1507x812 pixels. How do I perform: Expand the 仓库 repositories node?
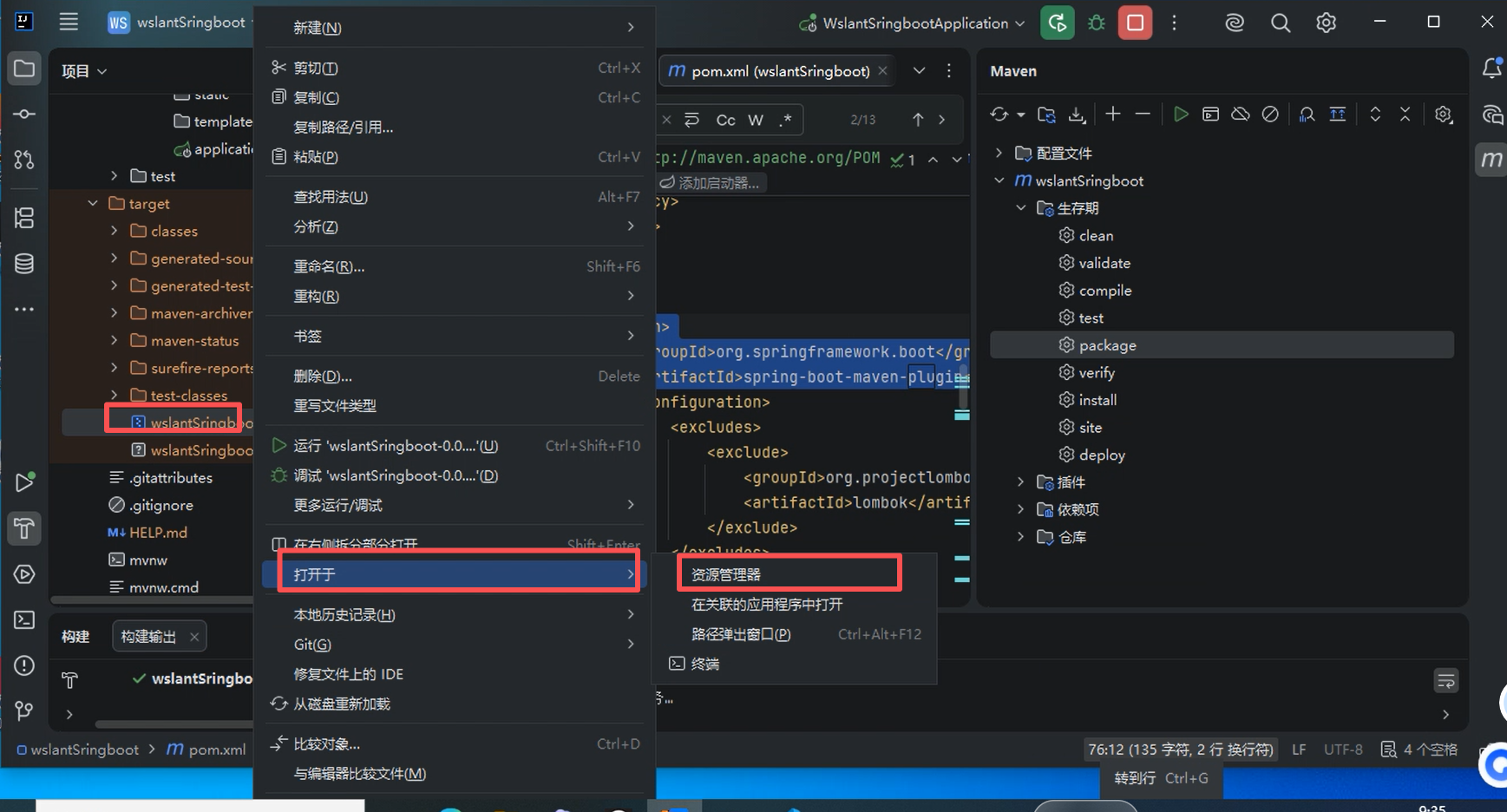(x=1021, y=537)
